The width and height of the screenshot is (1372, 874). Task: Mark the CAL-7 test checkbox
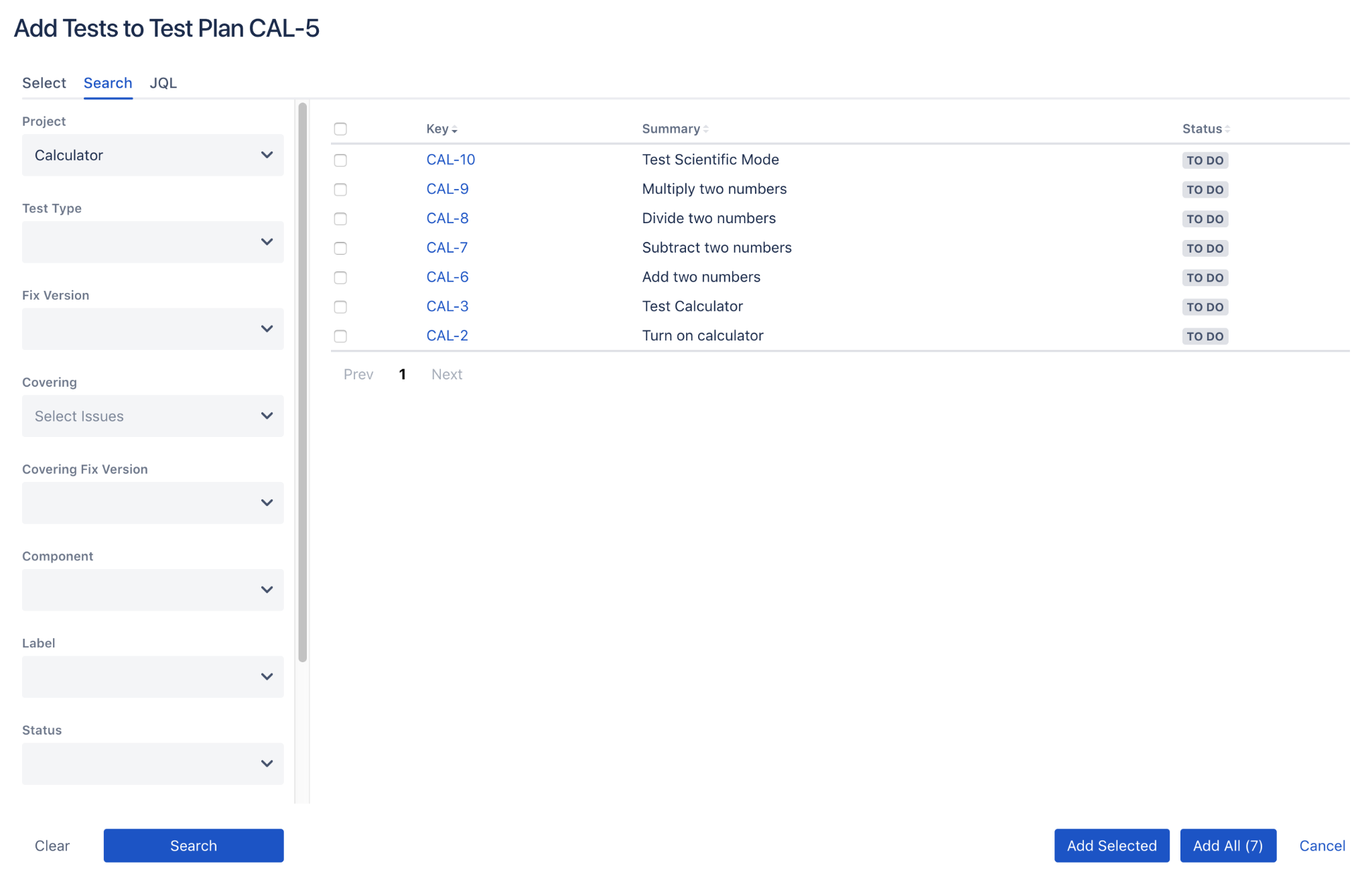tap(340, 248)
